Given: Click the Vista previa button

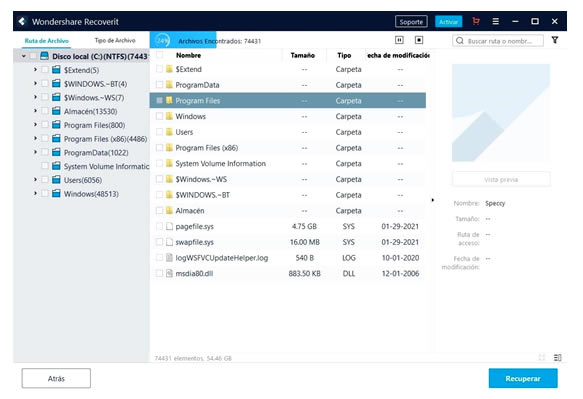Looking at the screenshot, I should (501, 179).
